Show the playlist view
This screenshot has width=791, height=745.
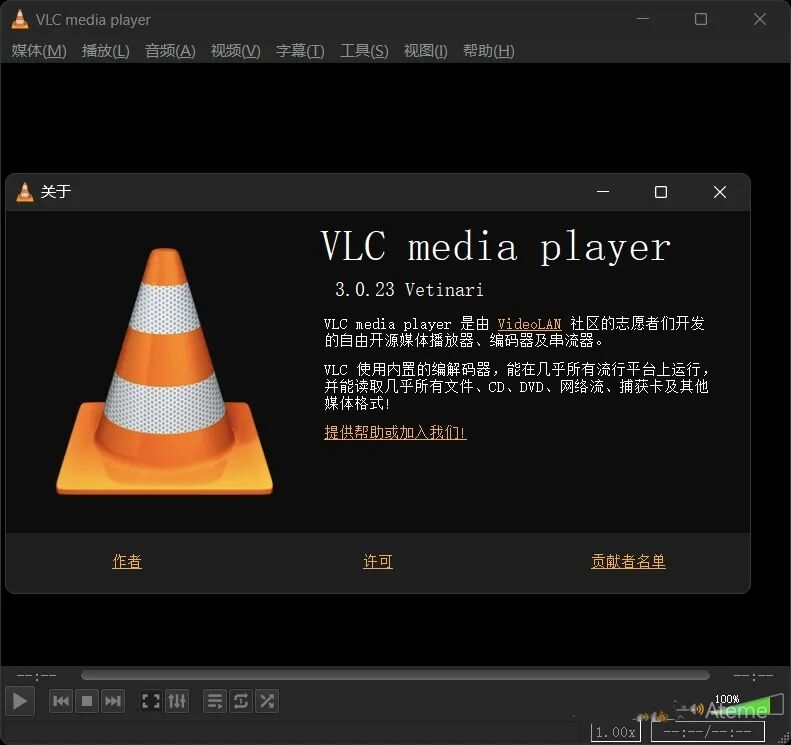(x=215, y=701)
